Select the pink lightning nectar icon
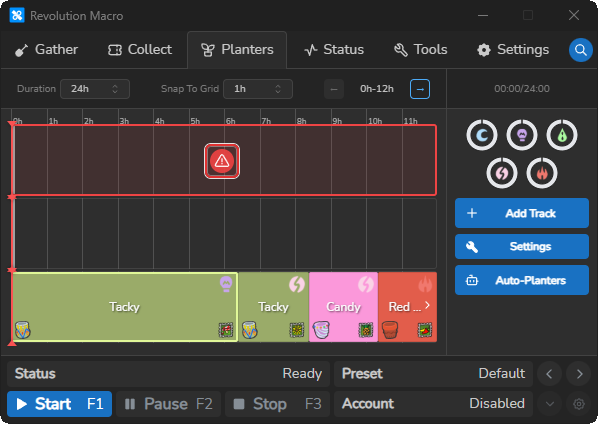598x424 pixels. click(x=502, y=173)
